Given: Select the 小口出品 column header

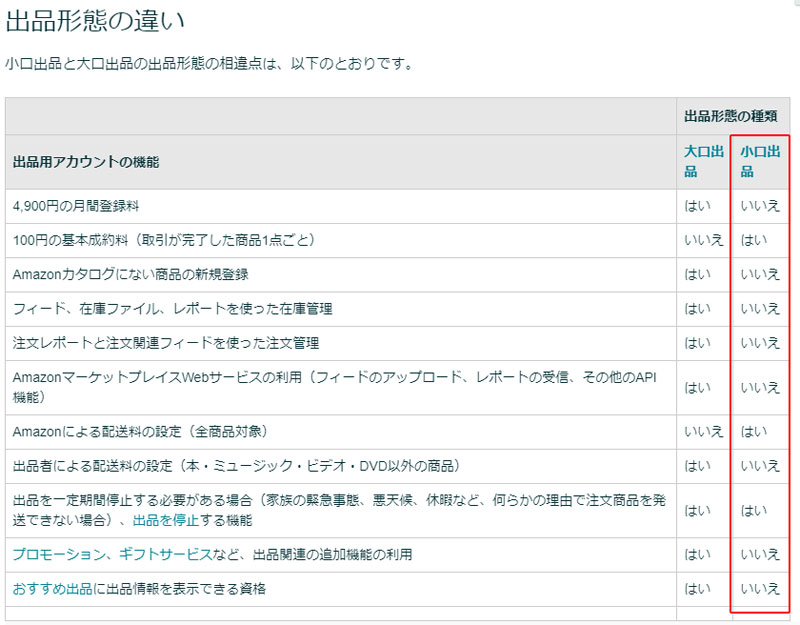Looking at the screenshot, I should [760, 158].
